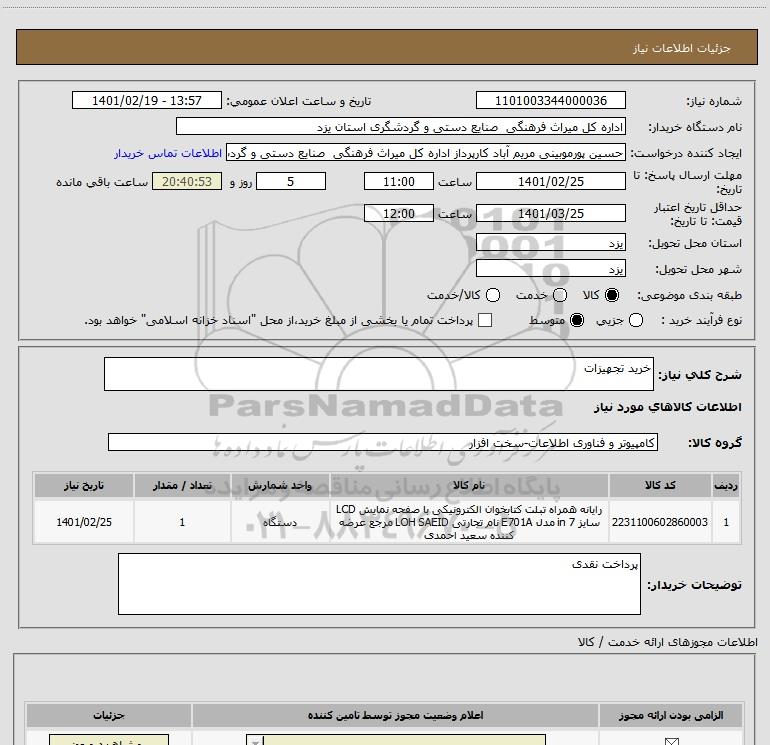Click the delivery province field یزد
The image size is (770, 745).
550,243
